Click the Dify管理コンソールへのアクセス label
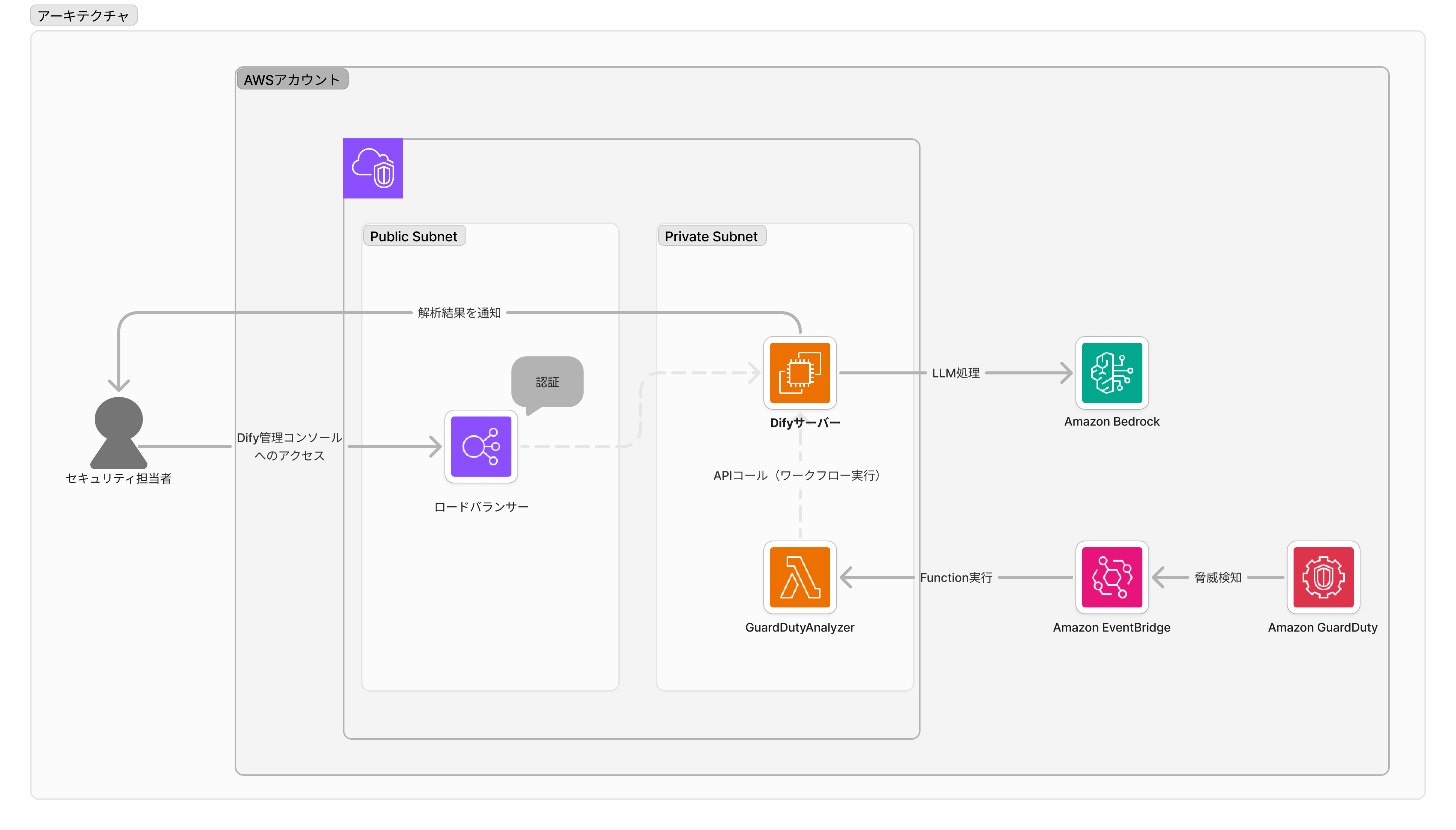Viewport: 1456px width, 830px height. [x=289, y=446]
